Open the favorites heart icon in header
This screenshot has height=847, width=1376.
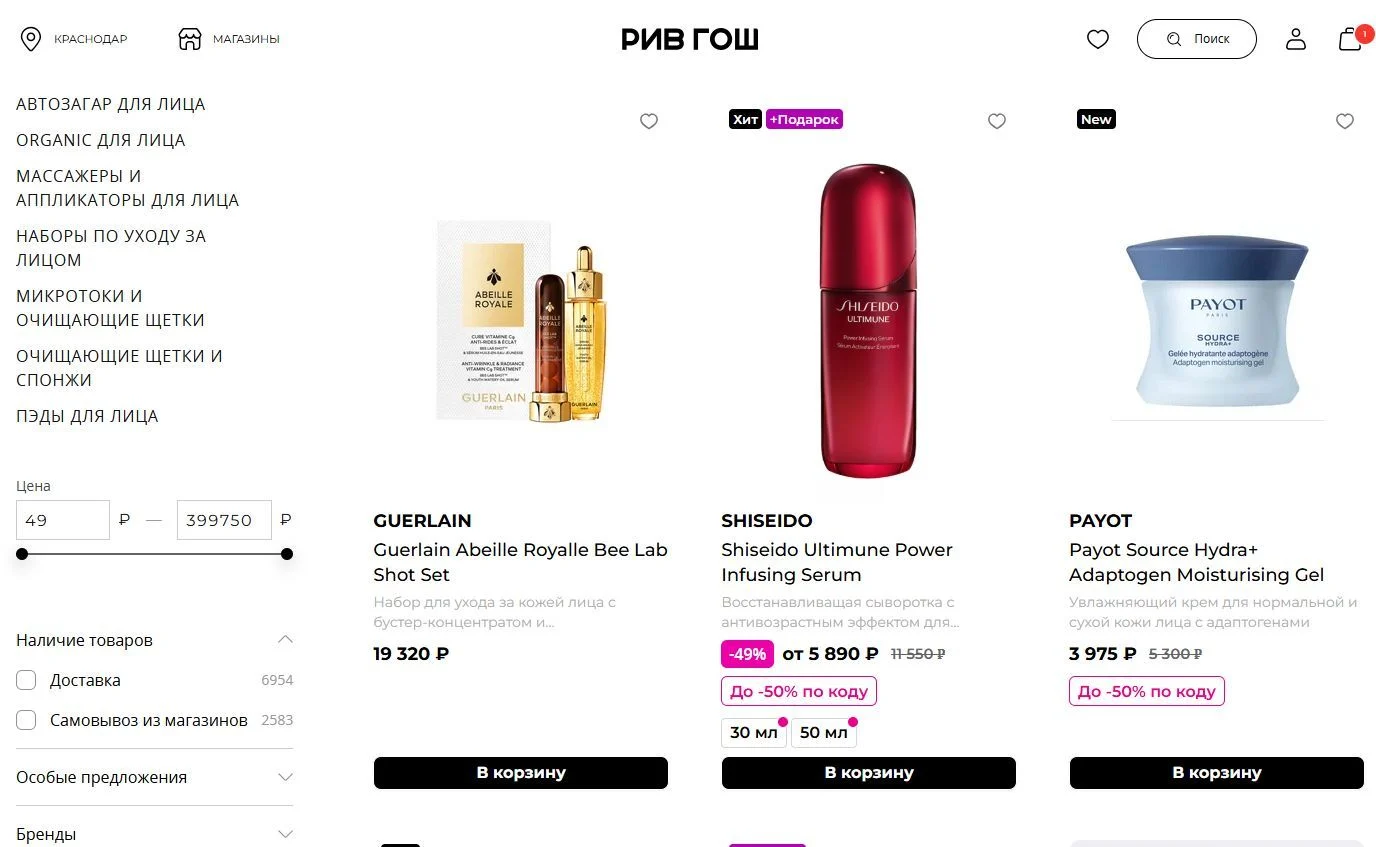coord(1098,40)
